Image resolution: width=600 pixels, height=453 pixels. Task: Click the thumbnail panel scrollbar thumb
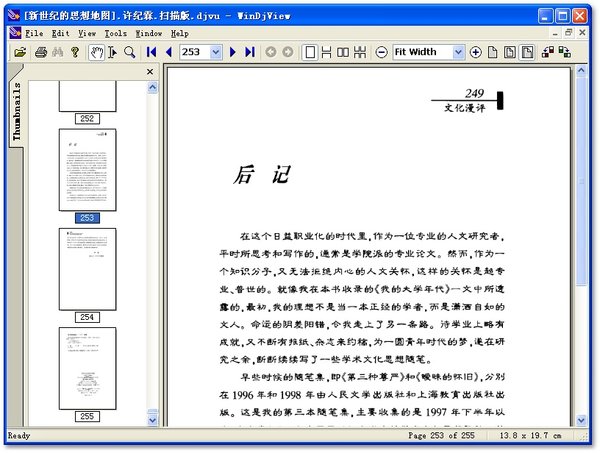click(x=152, y=412)
